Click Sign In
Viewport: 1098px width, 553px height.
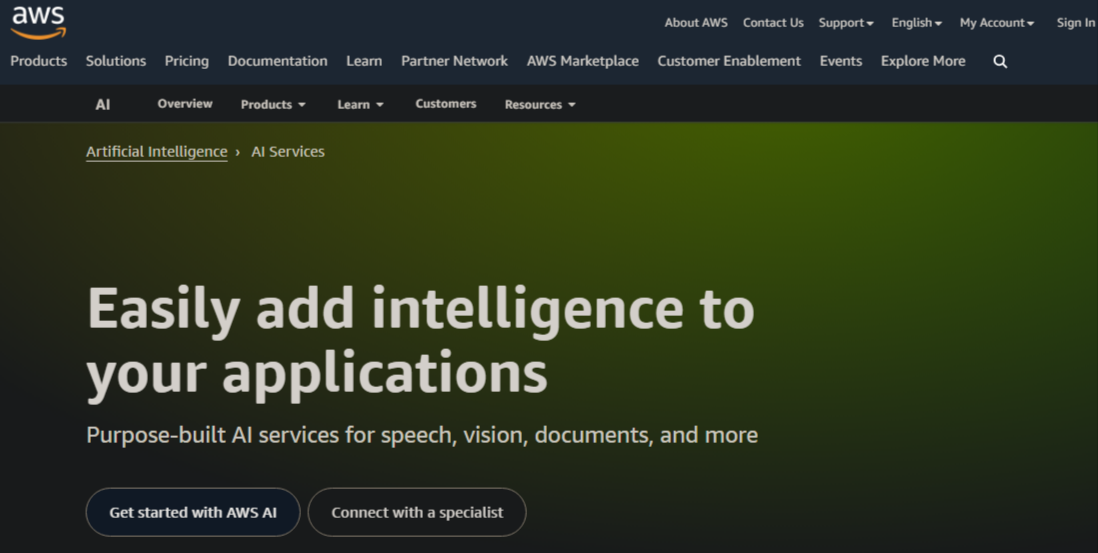[x=1076, y=22]
